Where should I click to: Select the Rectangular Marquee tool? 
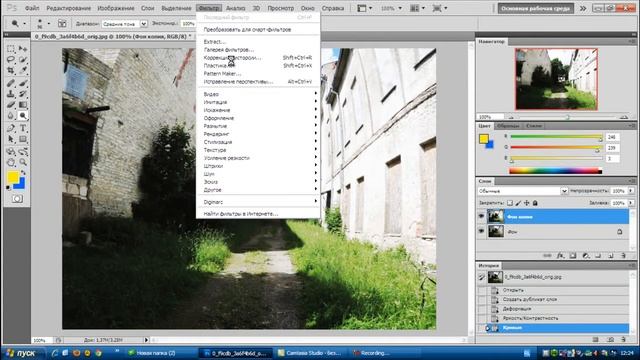[11, 49]
